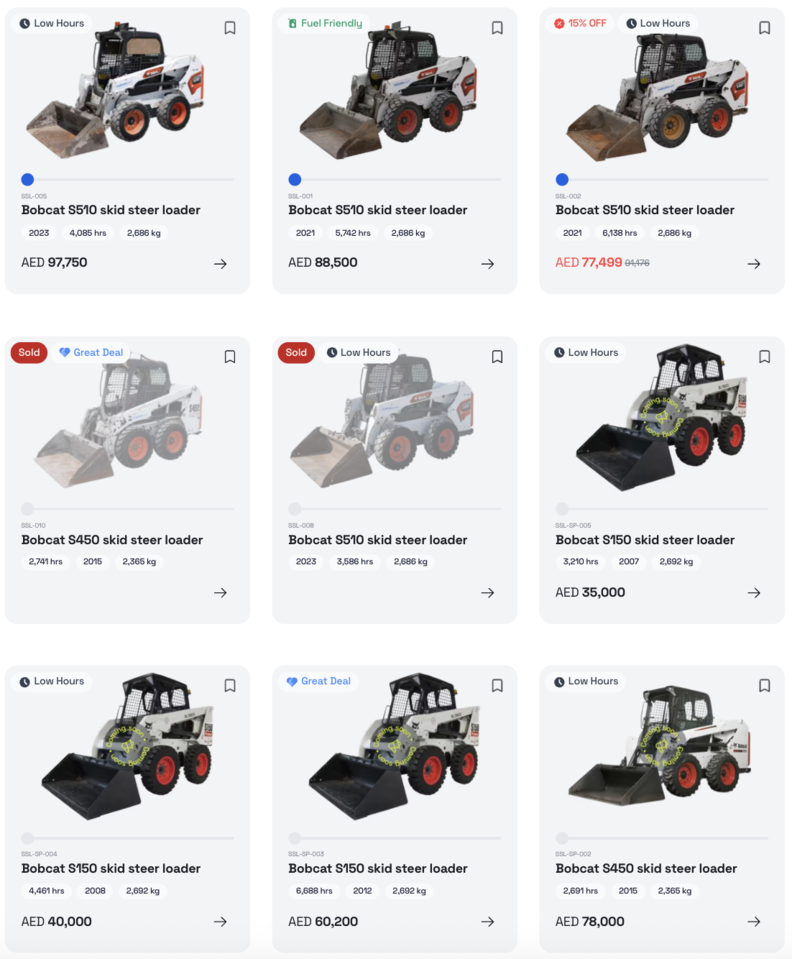Image resolution: width=792 pixels, height=959 pixels.
Task: Bookmark the AED 40,000 Bobcat S150
Action: 230,686
